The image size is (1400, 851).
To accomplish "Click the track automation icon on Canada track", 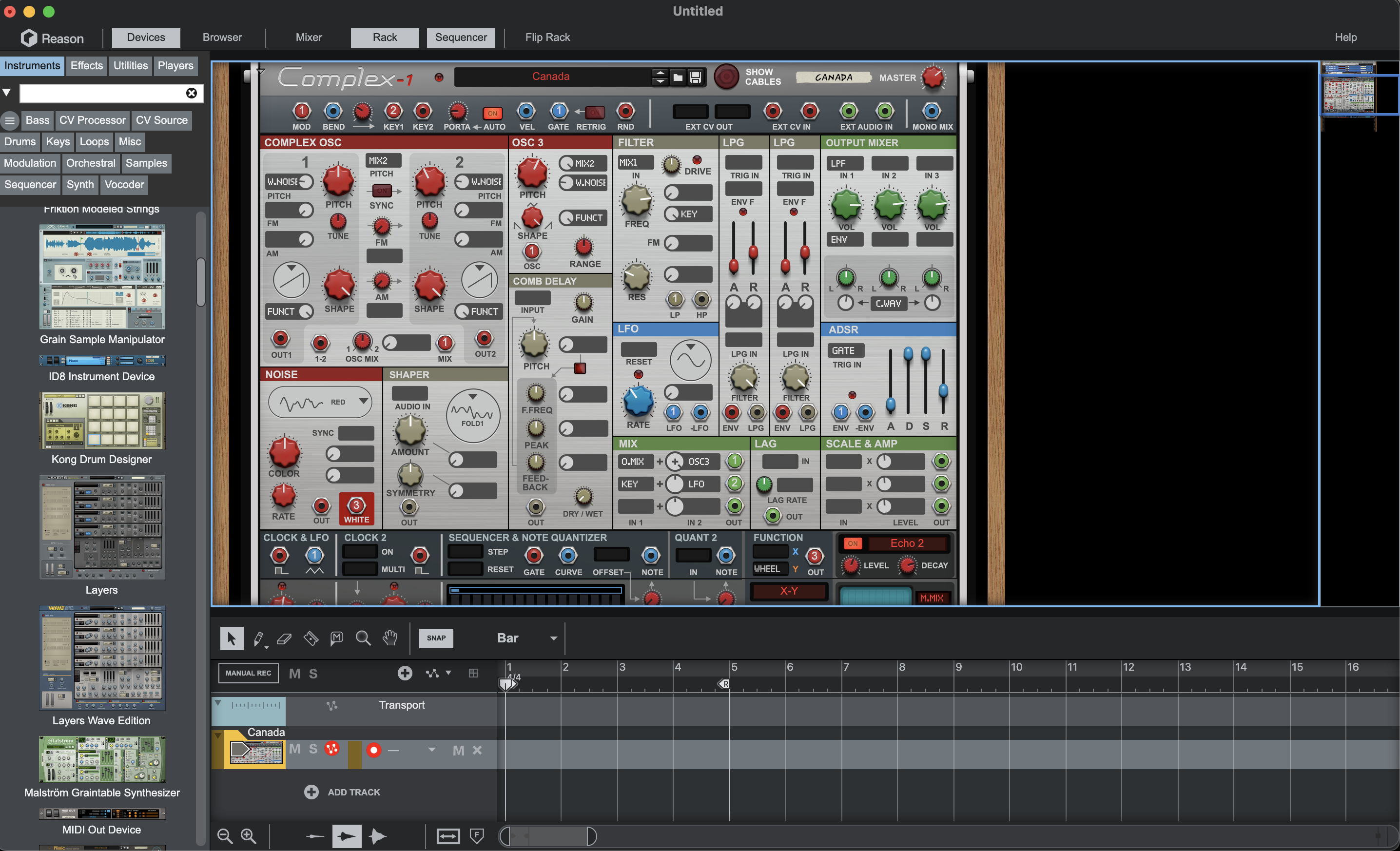I will pyautogui.click(x=332, y=749).
